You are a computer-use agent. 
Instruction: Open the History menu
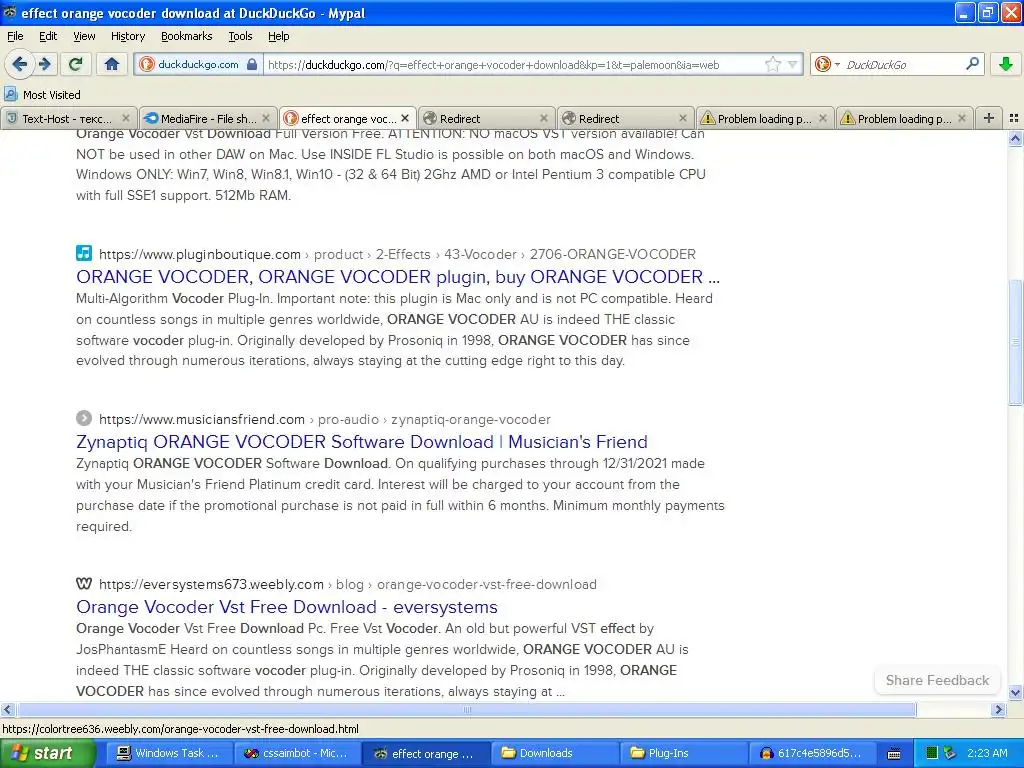(x=127, y=36)
